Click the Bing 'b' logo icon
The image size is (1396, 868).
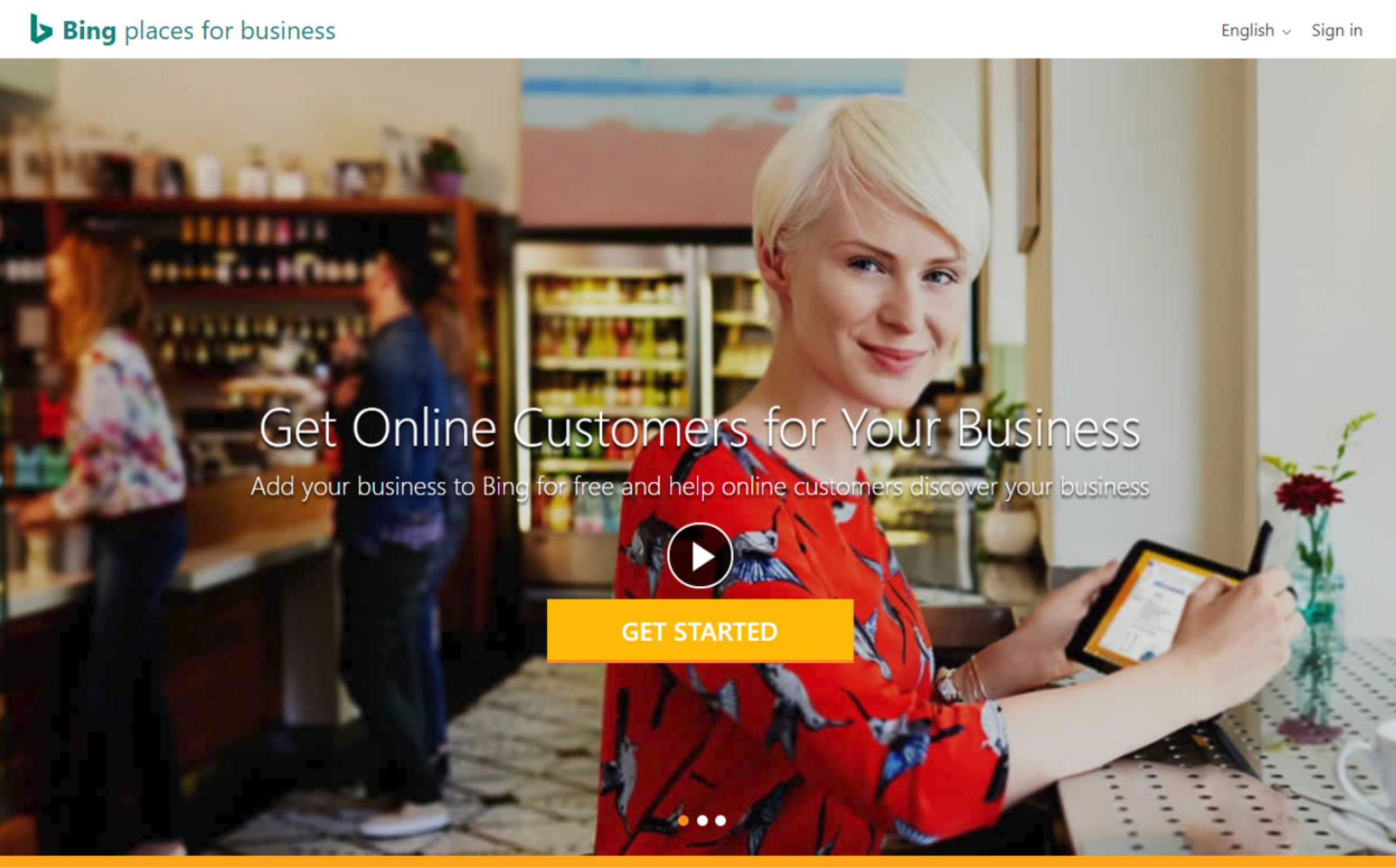click(x=41, y=29)
